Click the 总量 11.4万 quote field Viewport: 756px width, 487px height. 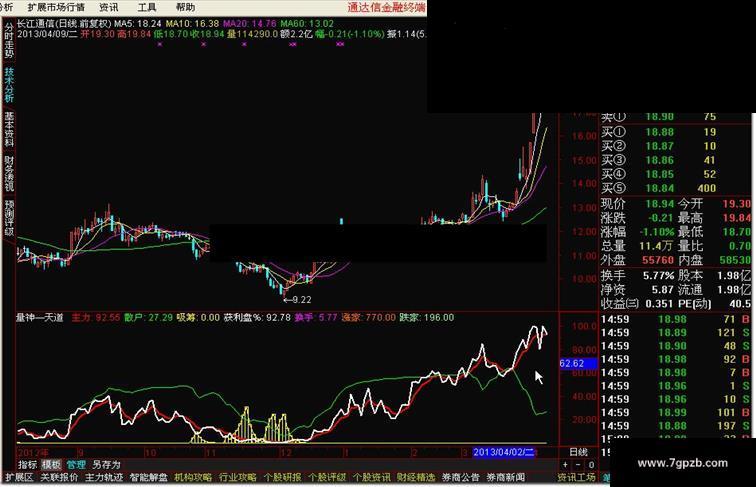636,246
